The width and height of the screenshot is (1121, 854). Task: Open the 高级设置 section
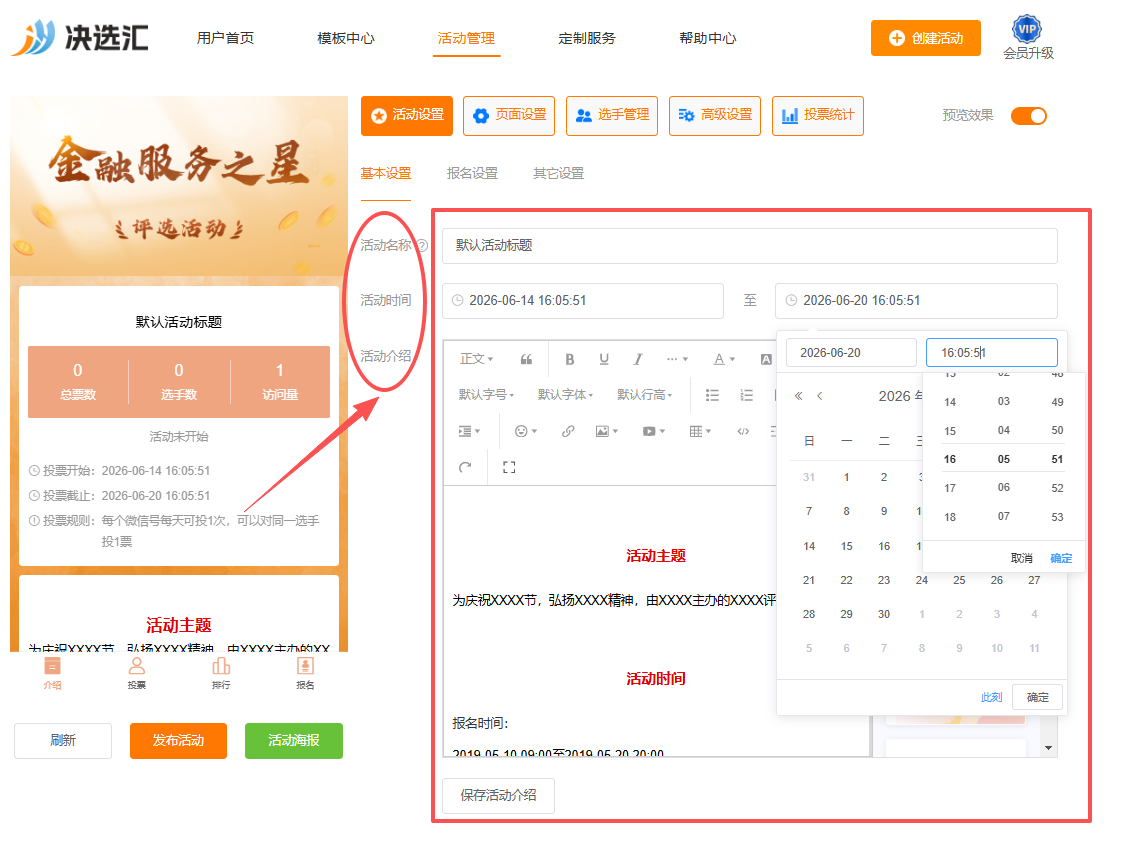pyautogui.click(x=715, y=115)
